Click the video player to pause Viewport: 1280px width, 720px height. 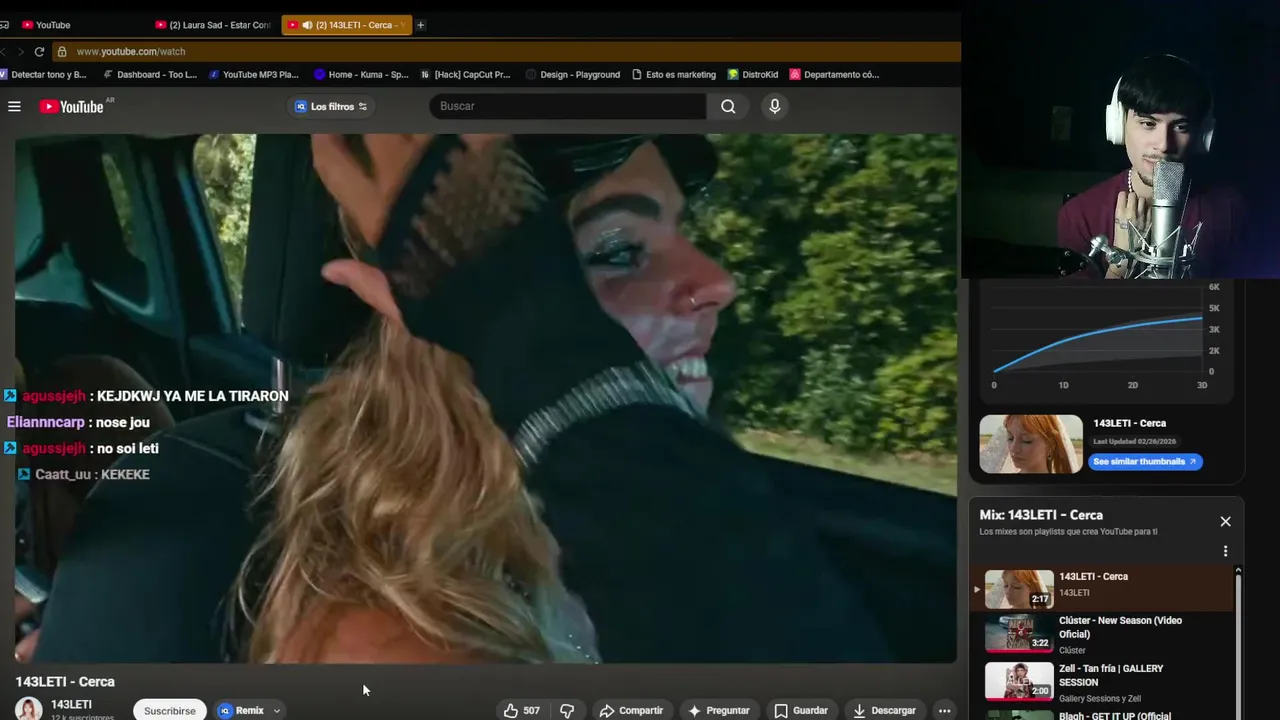point(486,398)
